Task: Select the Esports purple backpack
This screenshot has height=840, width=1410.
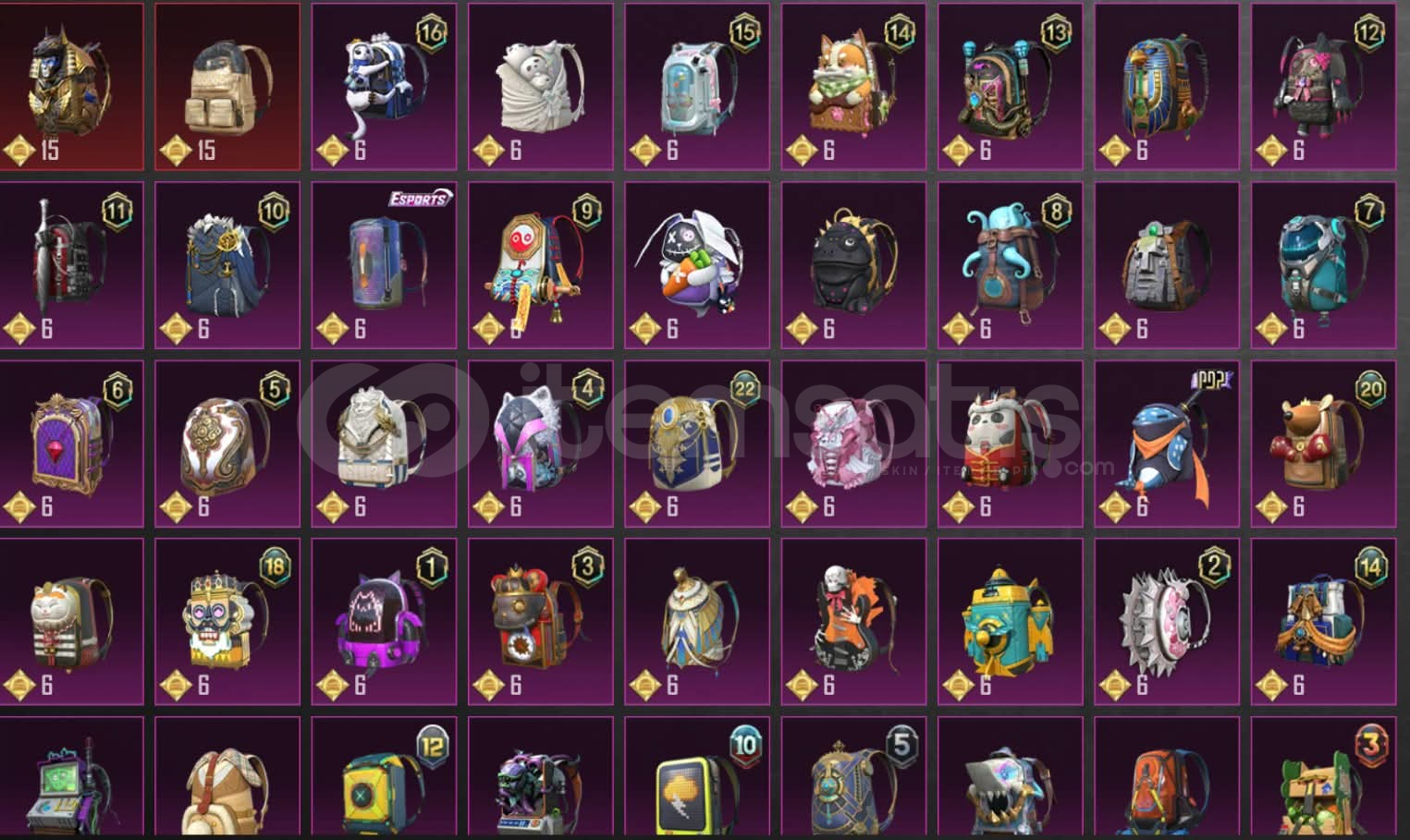Action: (x=384, y=265)
